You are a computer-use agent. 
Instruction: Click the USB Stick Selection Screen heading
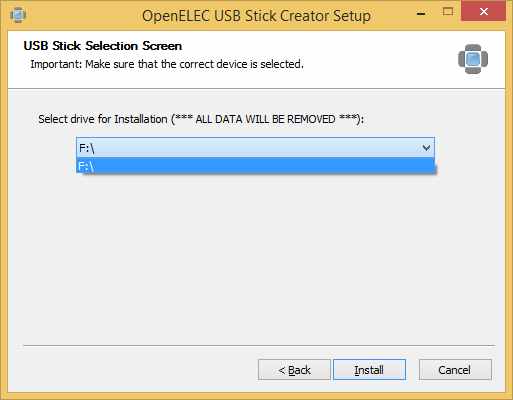(103, 46)
